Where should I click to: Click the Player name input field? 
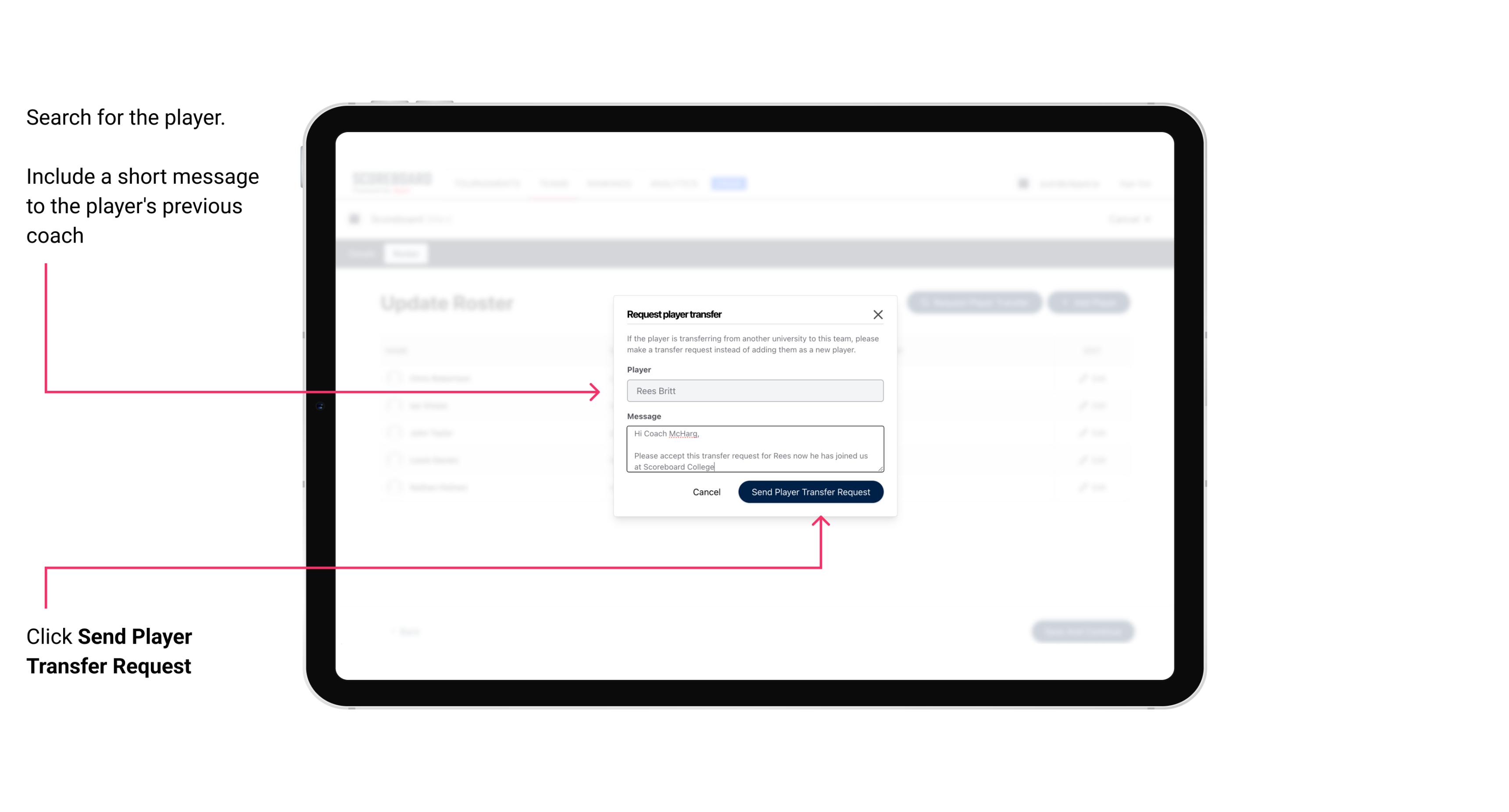tap(755, 391)
